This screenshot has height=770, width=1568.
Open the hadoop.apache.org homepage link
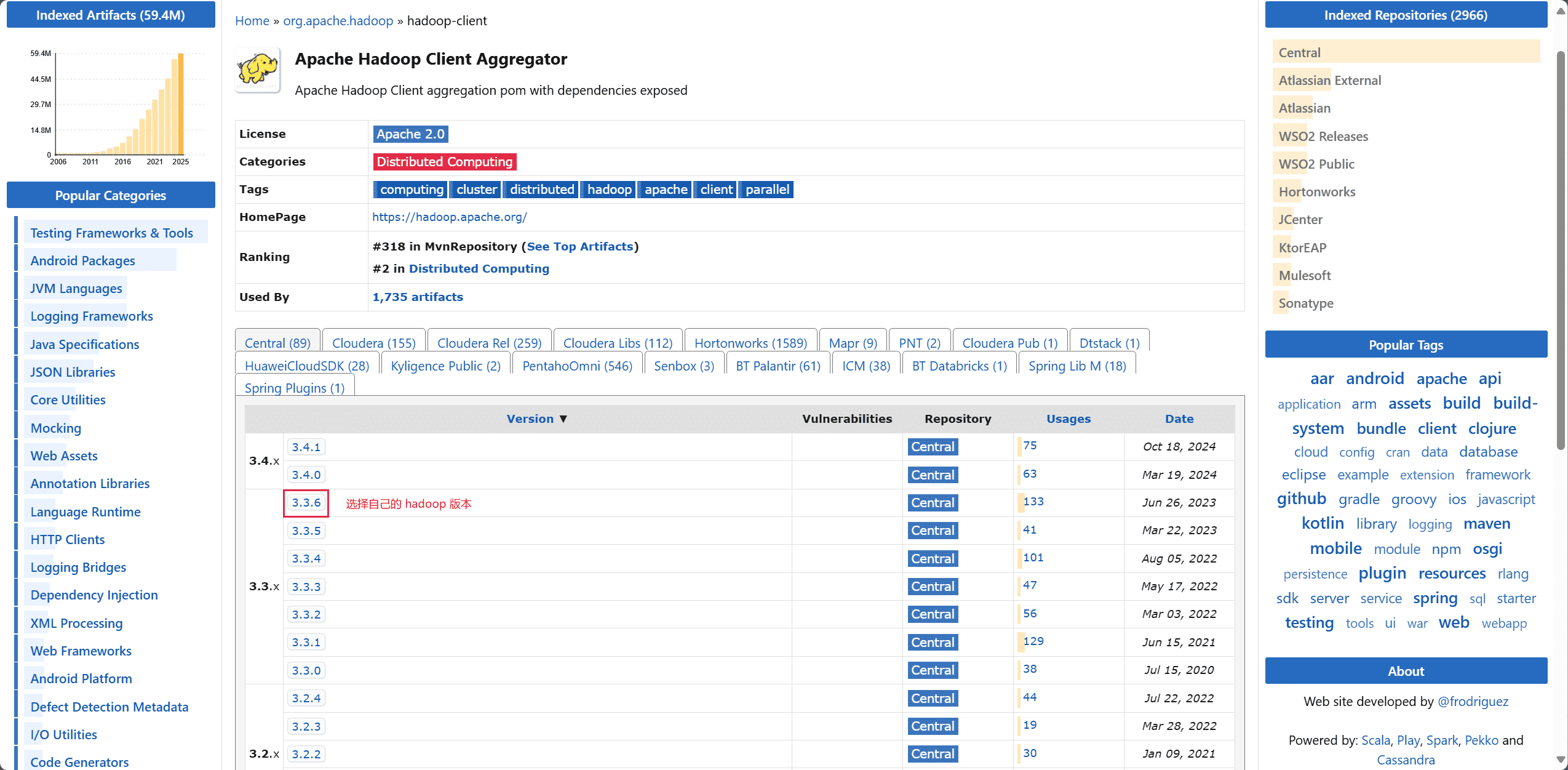click(x=449, y=217)
